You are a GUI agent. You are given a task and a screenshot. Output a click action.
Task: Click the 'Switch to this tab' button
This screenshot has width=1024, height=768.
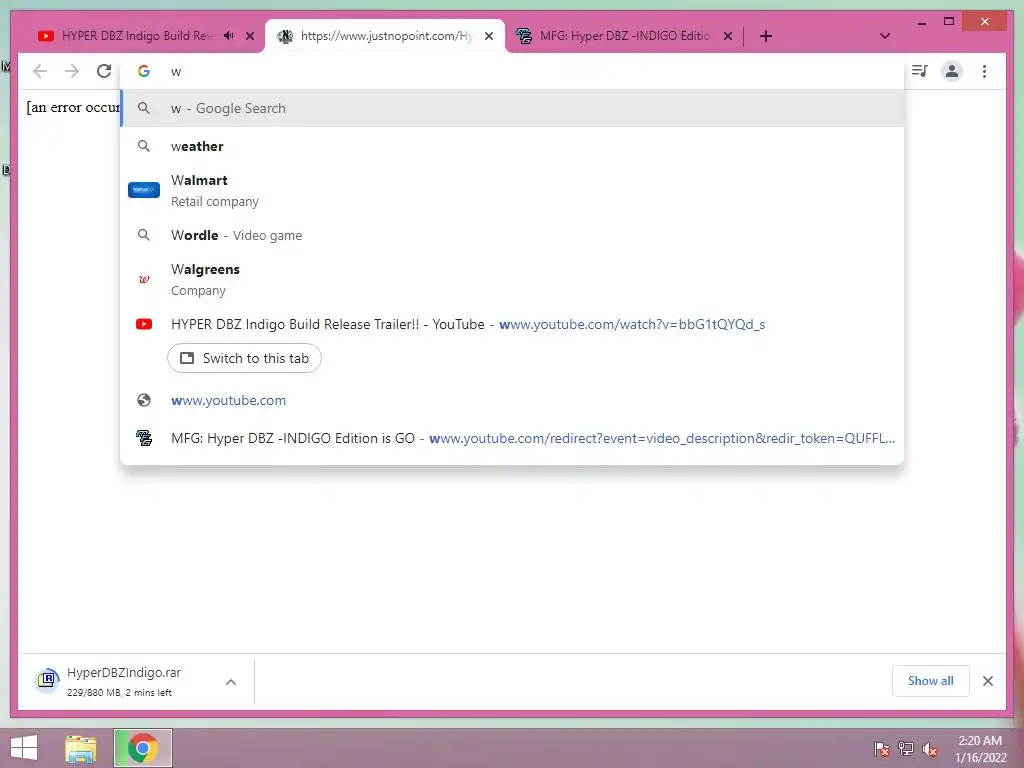click(244, 358)
